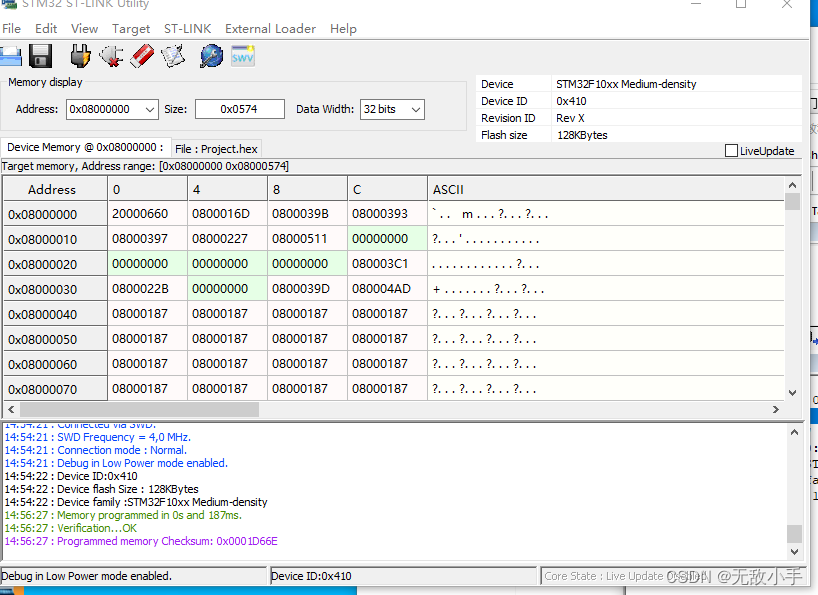Click log line Verification...OK
Viewport: 818px width, 595px height.
70,528
